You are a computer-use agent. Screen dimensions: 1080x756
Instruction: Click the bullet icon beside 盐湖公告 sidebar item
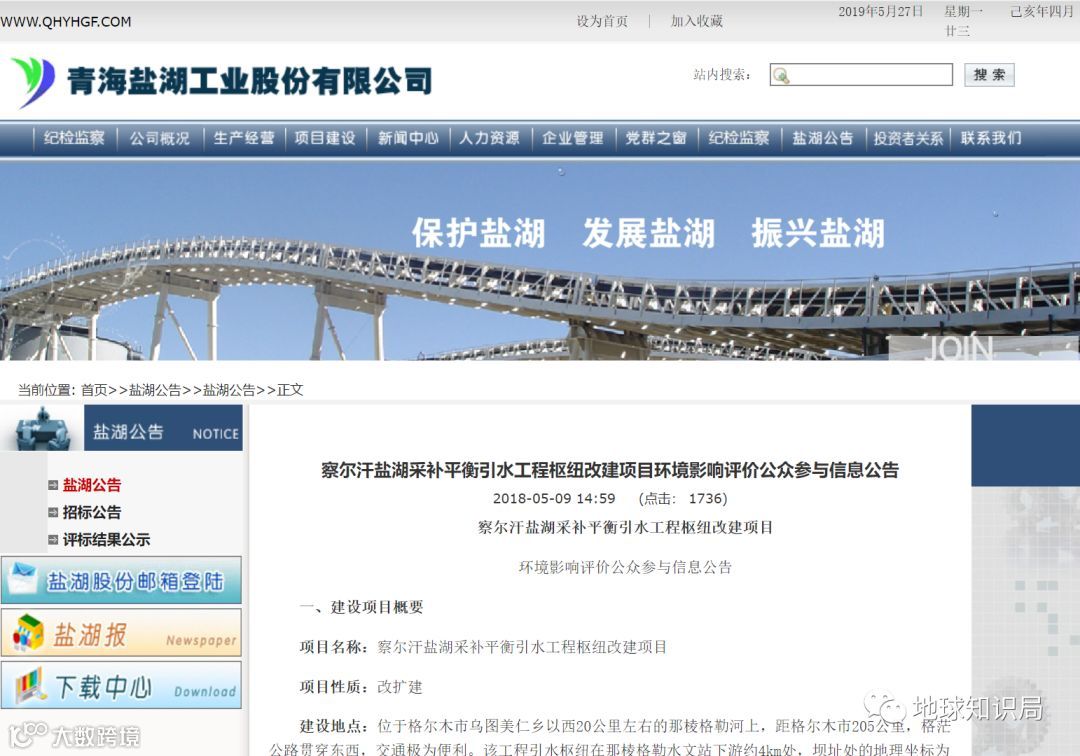(x=53, y=485)
